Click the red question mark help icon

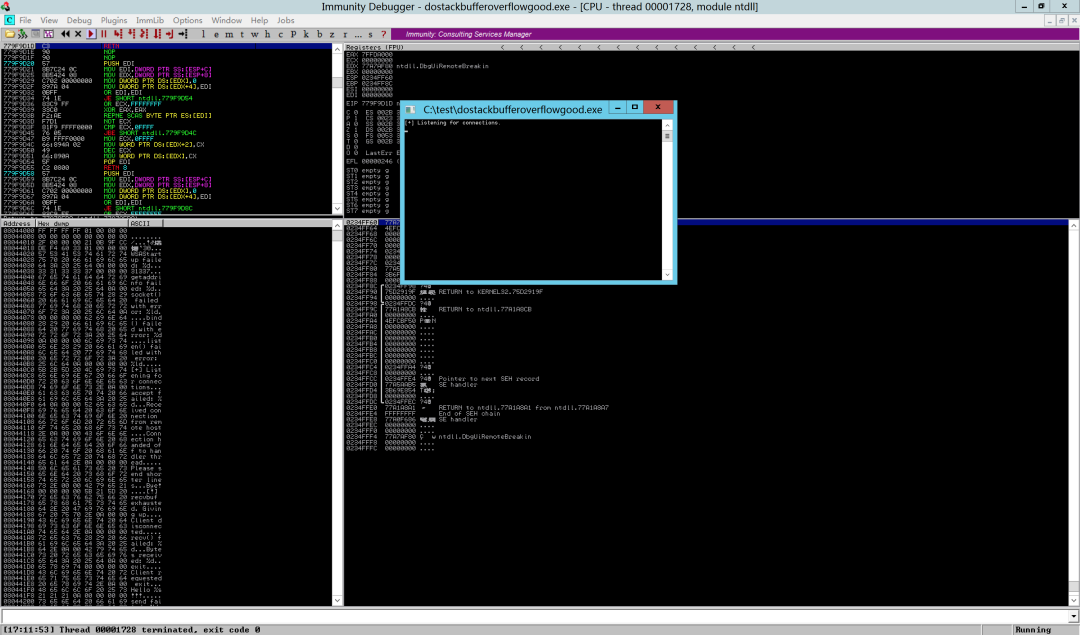[x=384, y=34]
